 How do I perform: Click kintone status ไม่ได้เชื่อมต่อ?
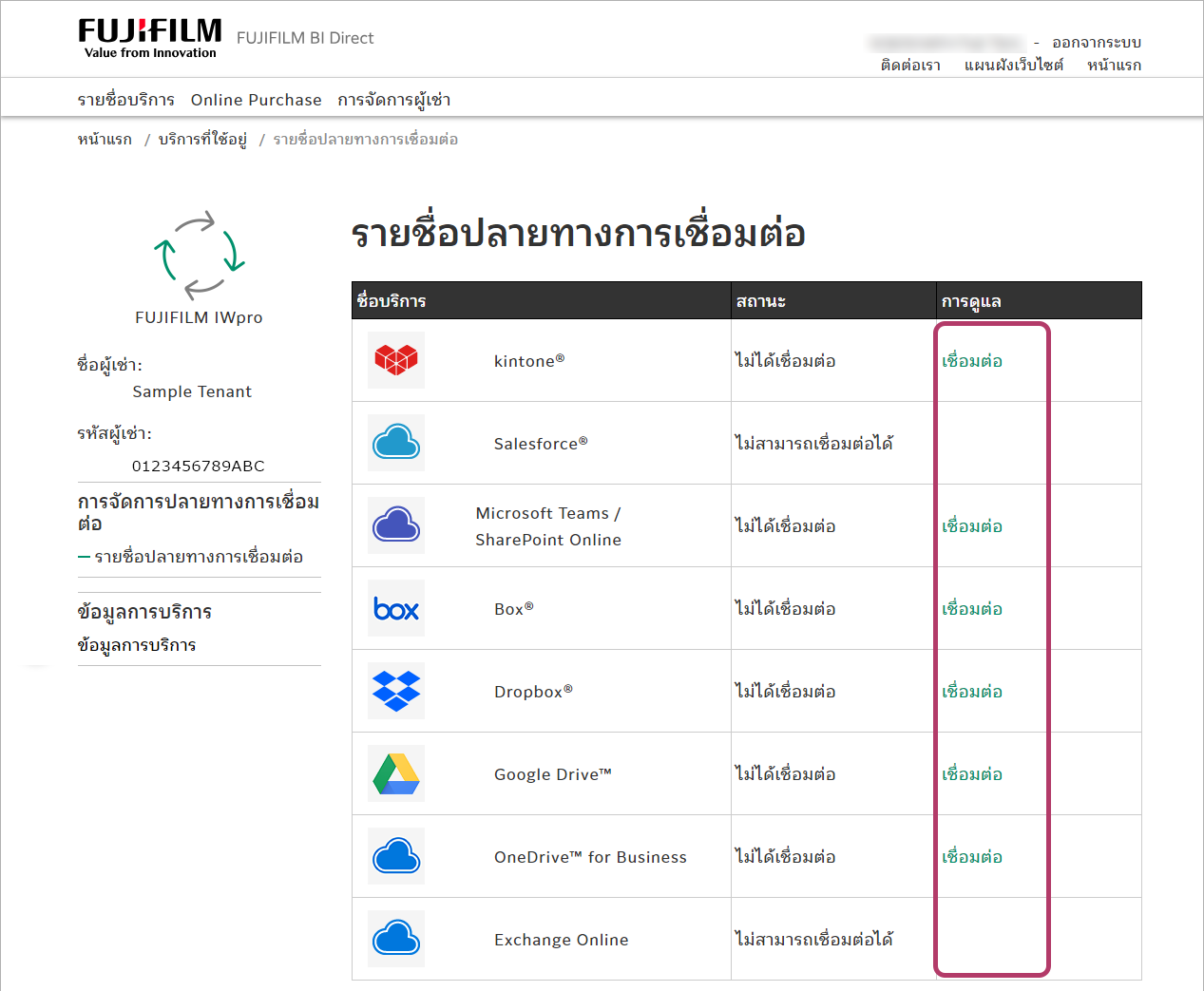pos(786,361)
